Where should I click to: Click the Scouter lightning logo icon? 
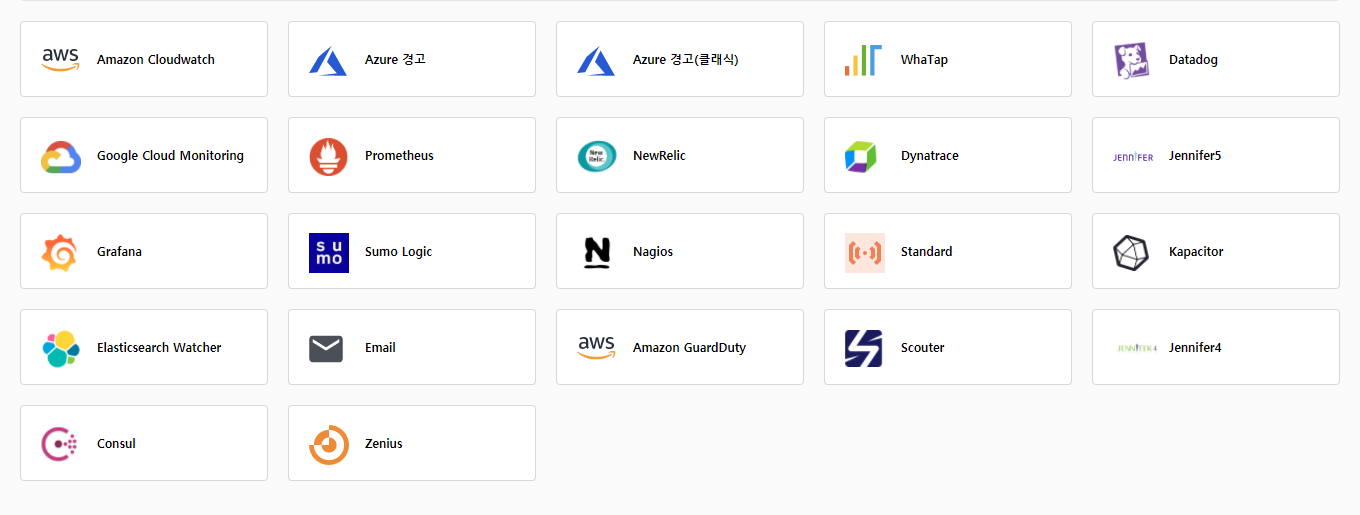click(x=863, y=348)
